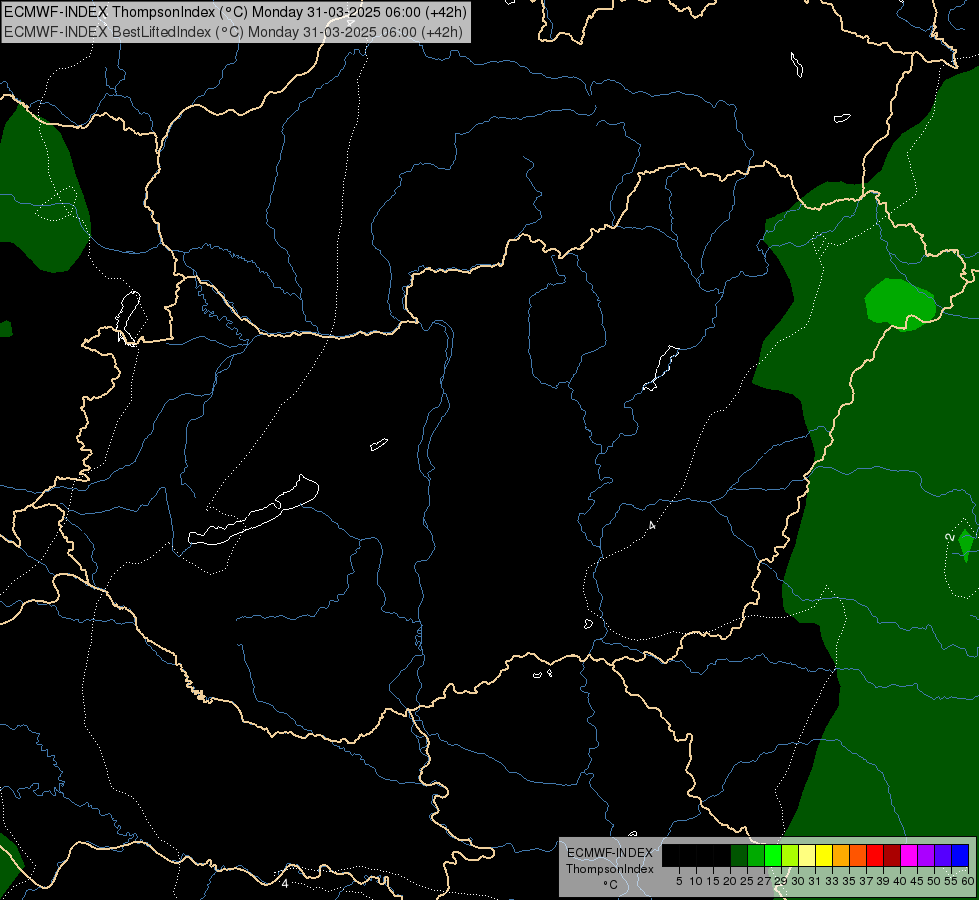Select the bright red 37–39 legend swatch
The height and width of the screenshot is (900, 979).
875,855
